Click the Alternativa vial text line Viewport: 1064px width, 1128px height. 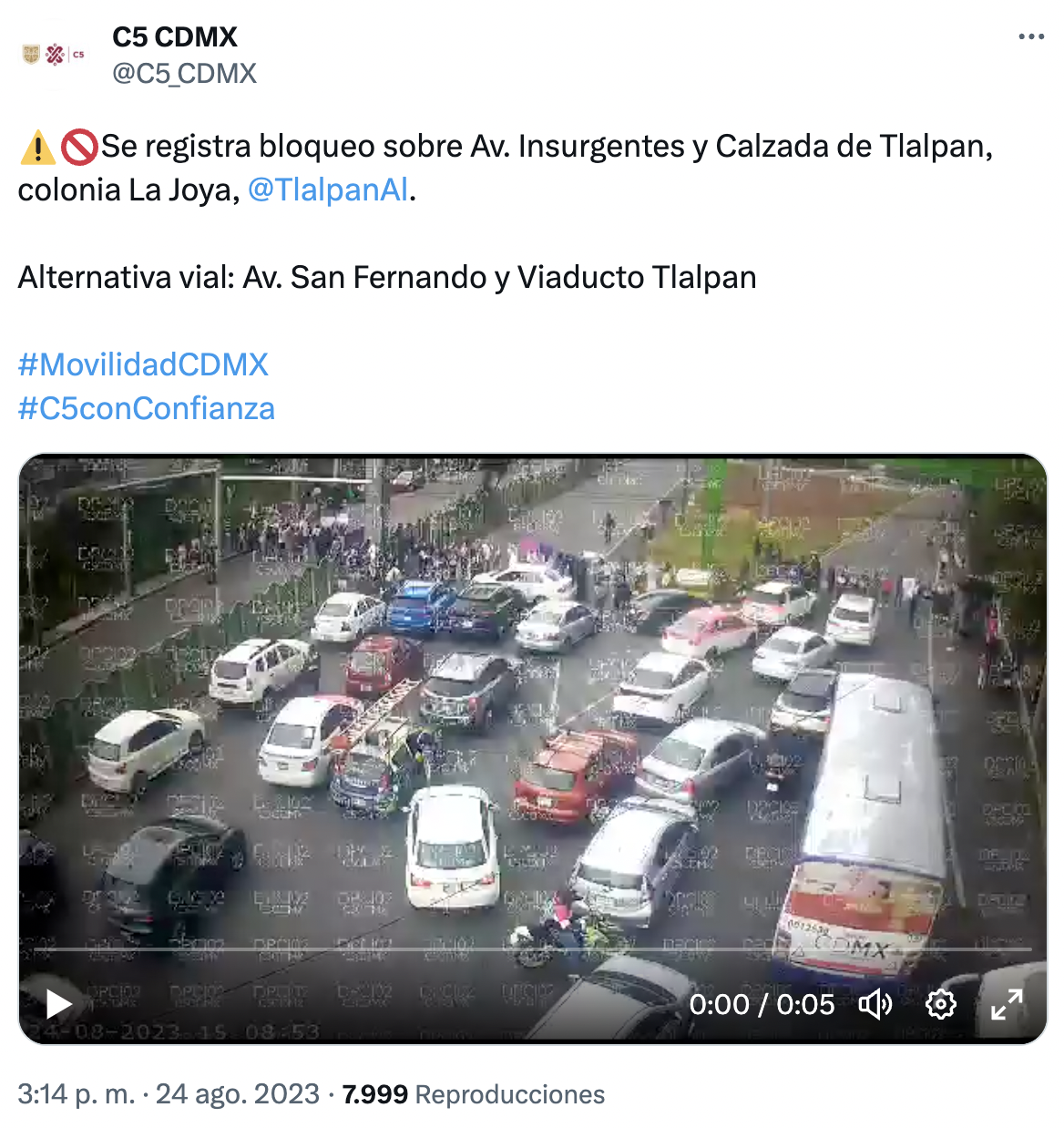click(x=387, y=277)
